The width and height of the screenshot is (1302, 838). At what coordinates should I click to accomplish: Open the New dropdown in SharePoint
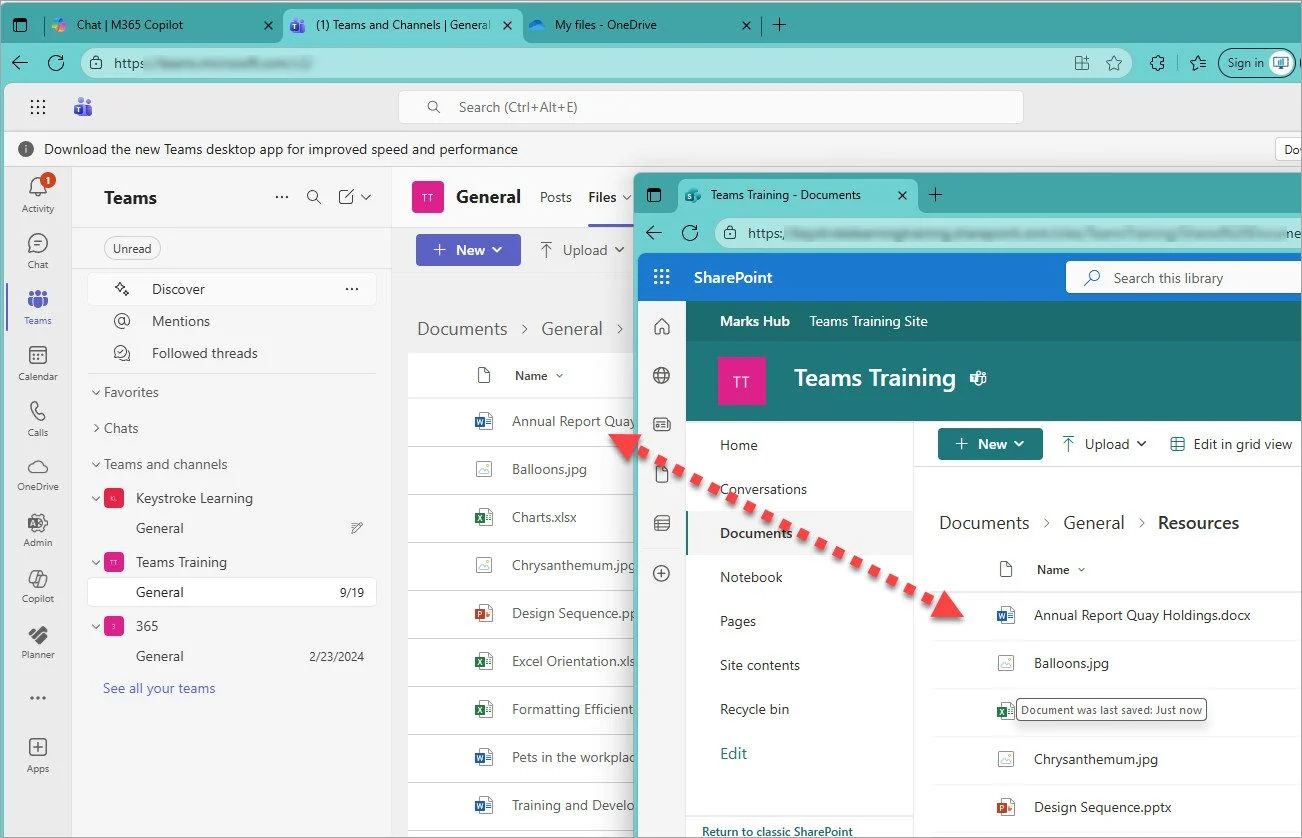pyautogui.click(x=990, y=444)
